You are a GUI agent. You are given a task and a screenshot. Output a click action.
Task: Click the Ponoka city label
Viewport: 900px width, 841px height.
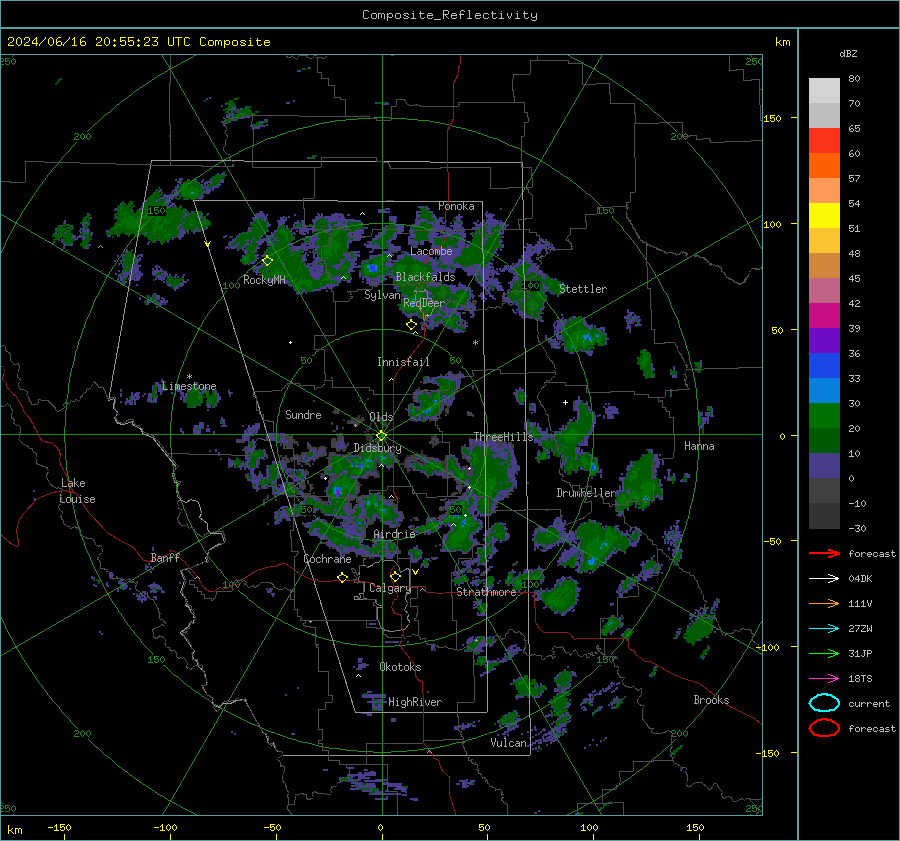pos(456,206)
